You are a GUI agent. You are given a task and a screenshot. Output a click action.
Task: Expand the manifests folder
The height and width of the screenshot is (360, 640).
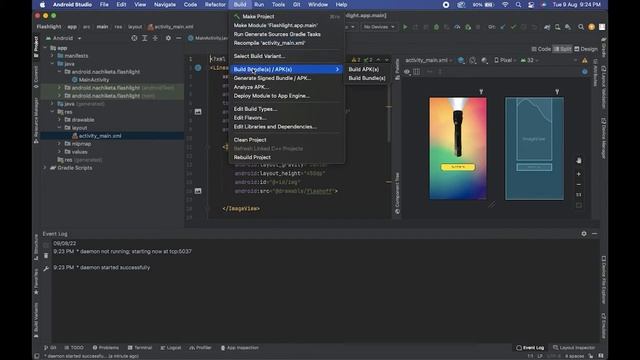click(x=52, y=56)
